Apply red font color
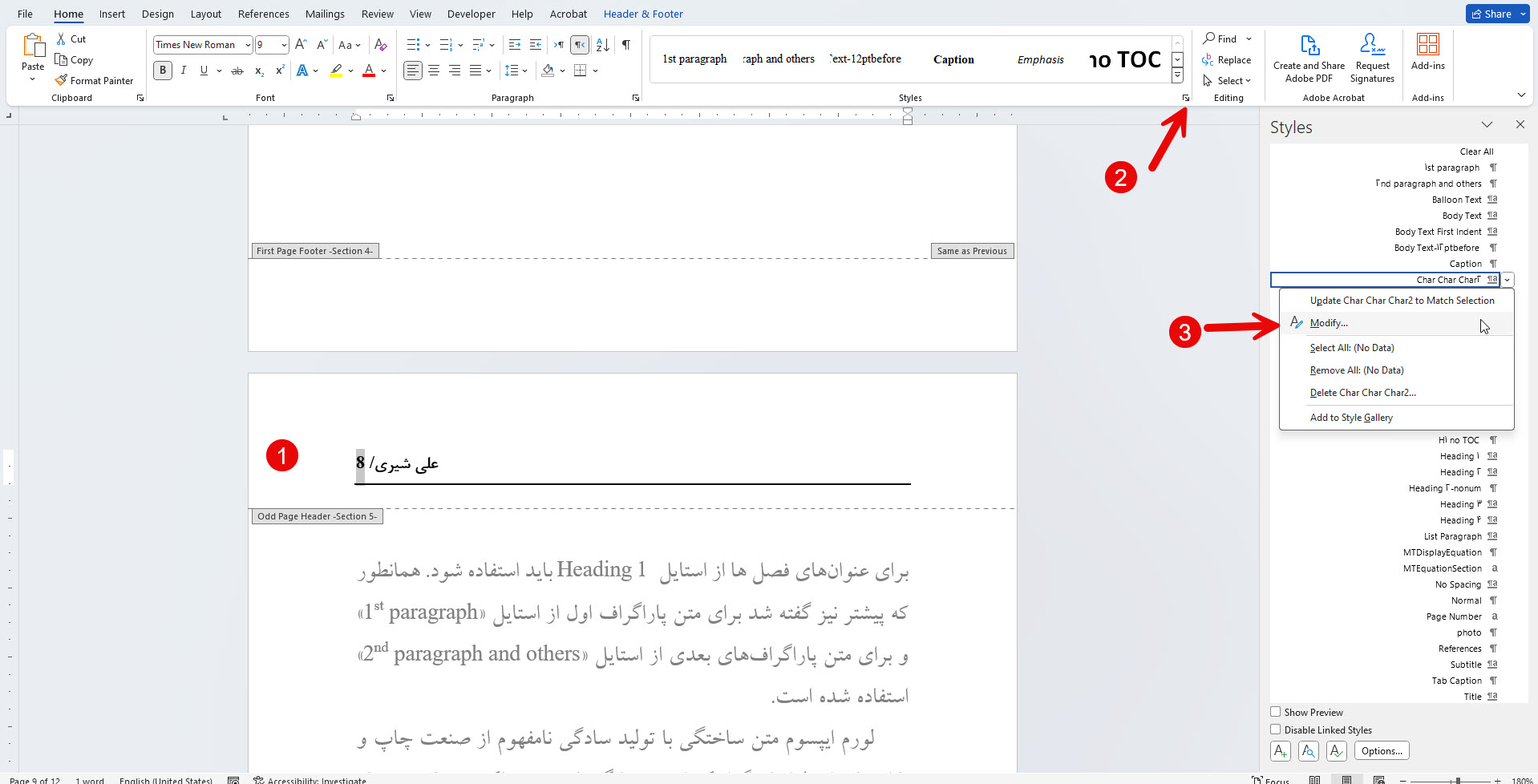1538x784 pixels. tap(369, 71)
